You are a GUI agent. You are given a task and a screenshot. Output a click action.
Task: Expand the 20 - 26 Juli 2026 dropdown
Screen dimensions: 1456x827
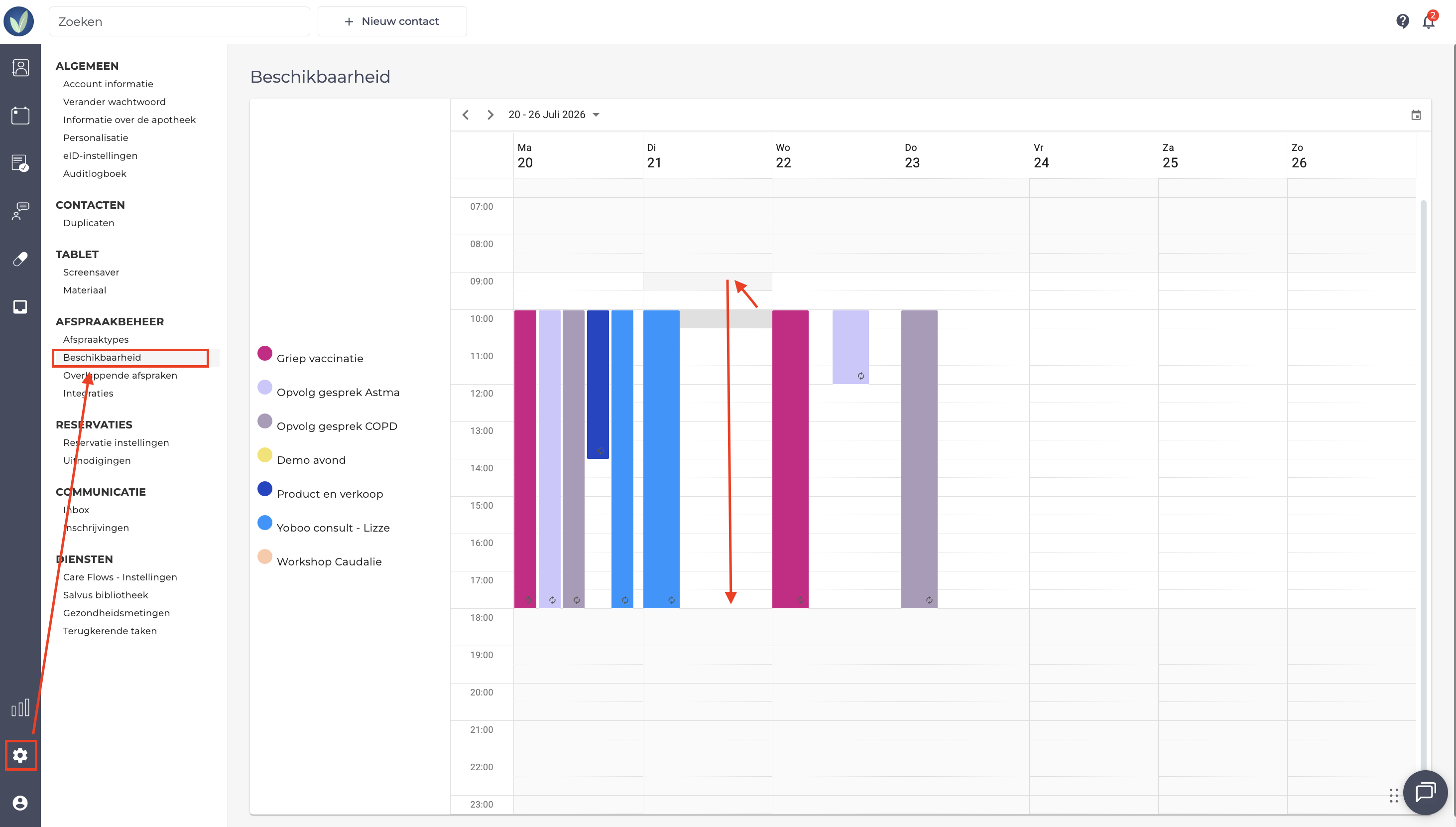[554, 115]
